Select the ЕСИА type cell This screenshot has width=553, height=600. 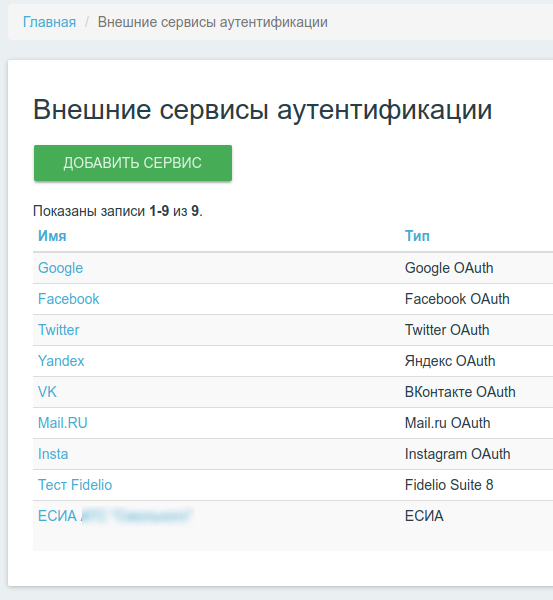(x=424, y=516)
